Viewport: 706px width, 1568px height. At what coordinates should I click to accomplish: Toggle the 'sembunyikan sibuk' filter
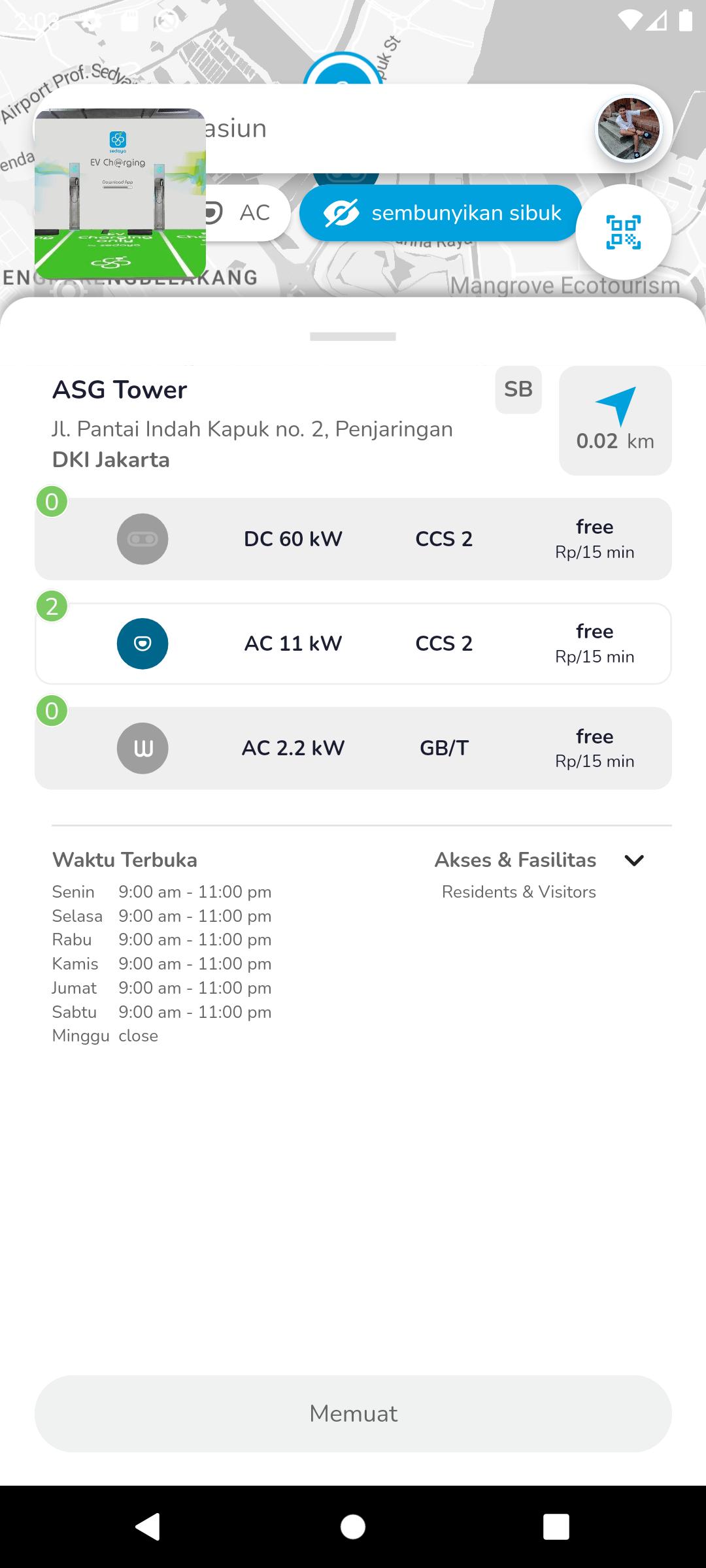[441, 213]
